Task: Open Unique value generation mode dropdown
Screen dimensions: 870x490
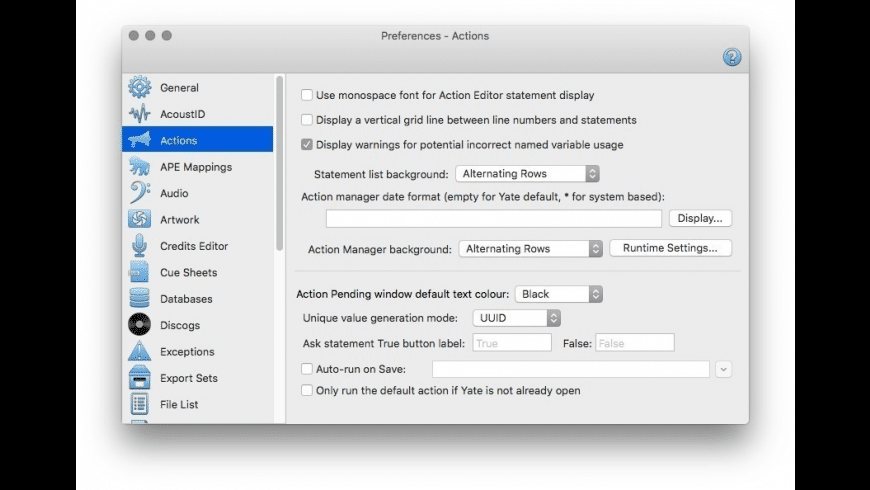Action: coord(517,318)
